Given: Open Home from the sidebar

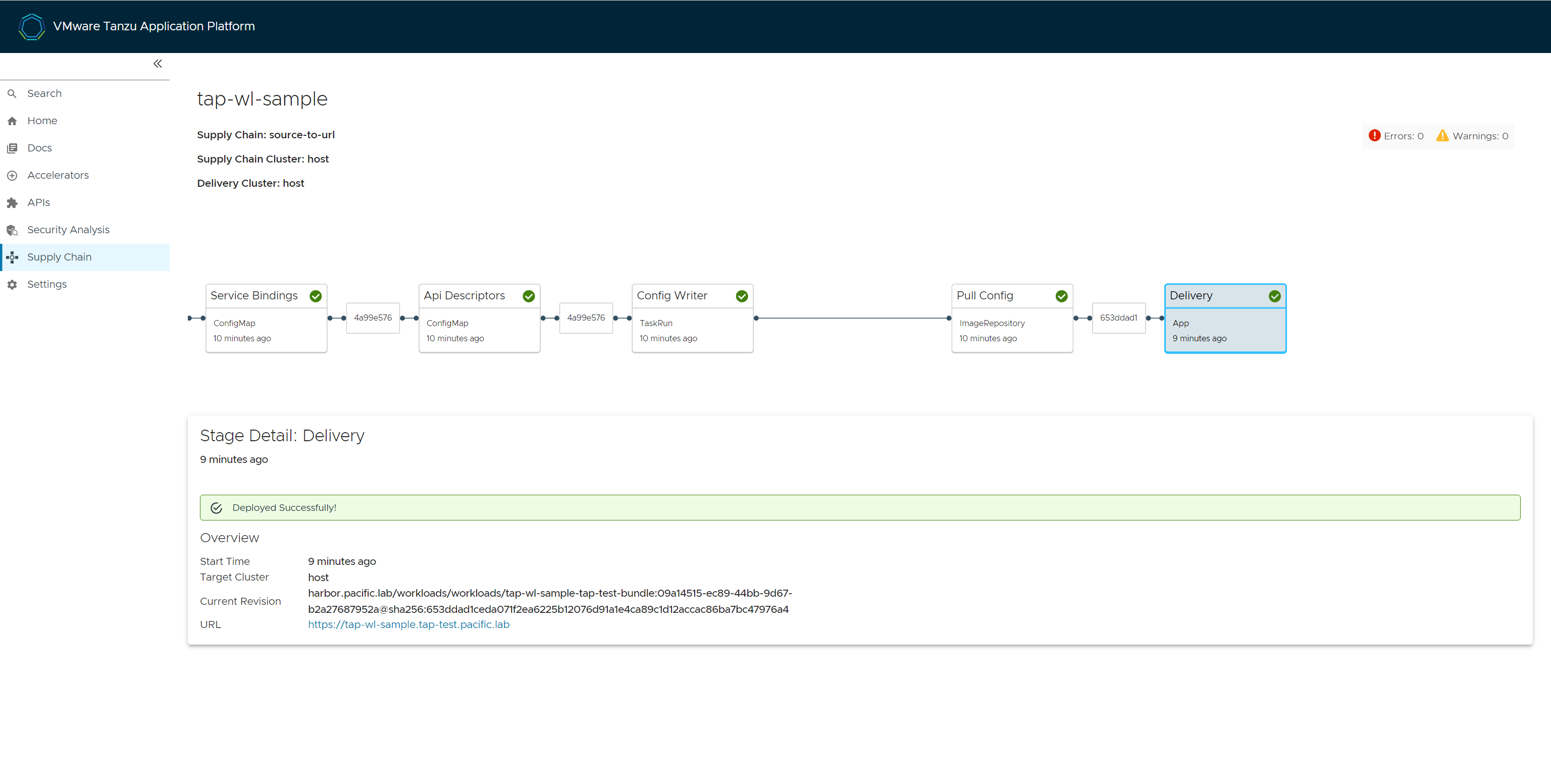Looking at the screenshot, I should point(42,121).
